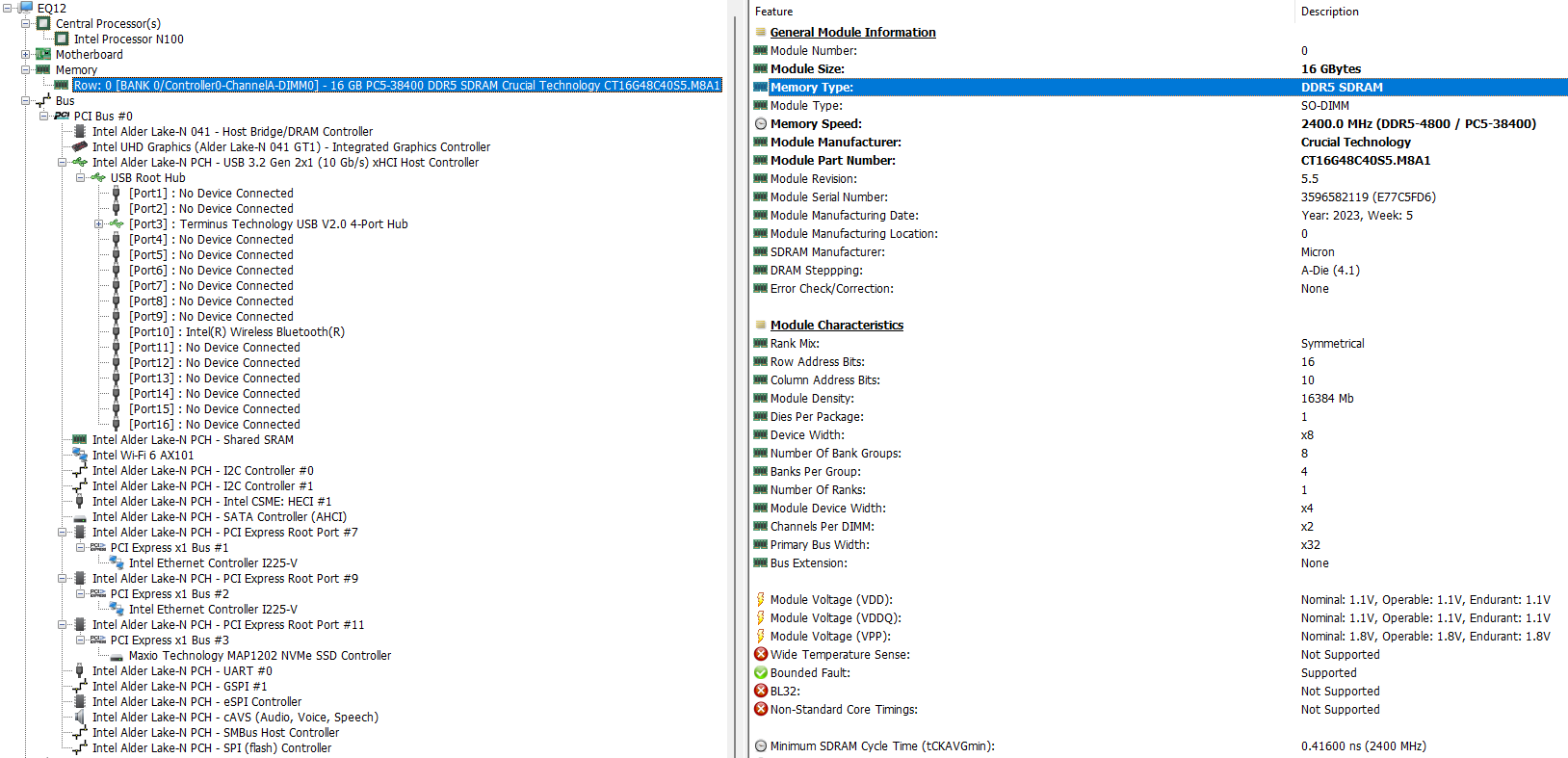
Task: Collapse the EQ12 root node
Action: coord(7,8)
